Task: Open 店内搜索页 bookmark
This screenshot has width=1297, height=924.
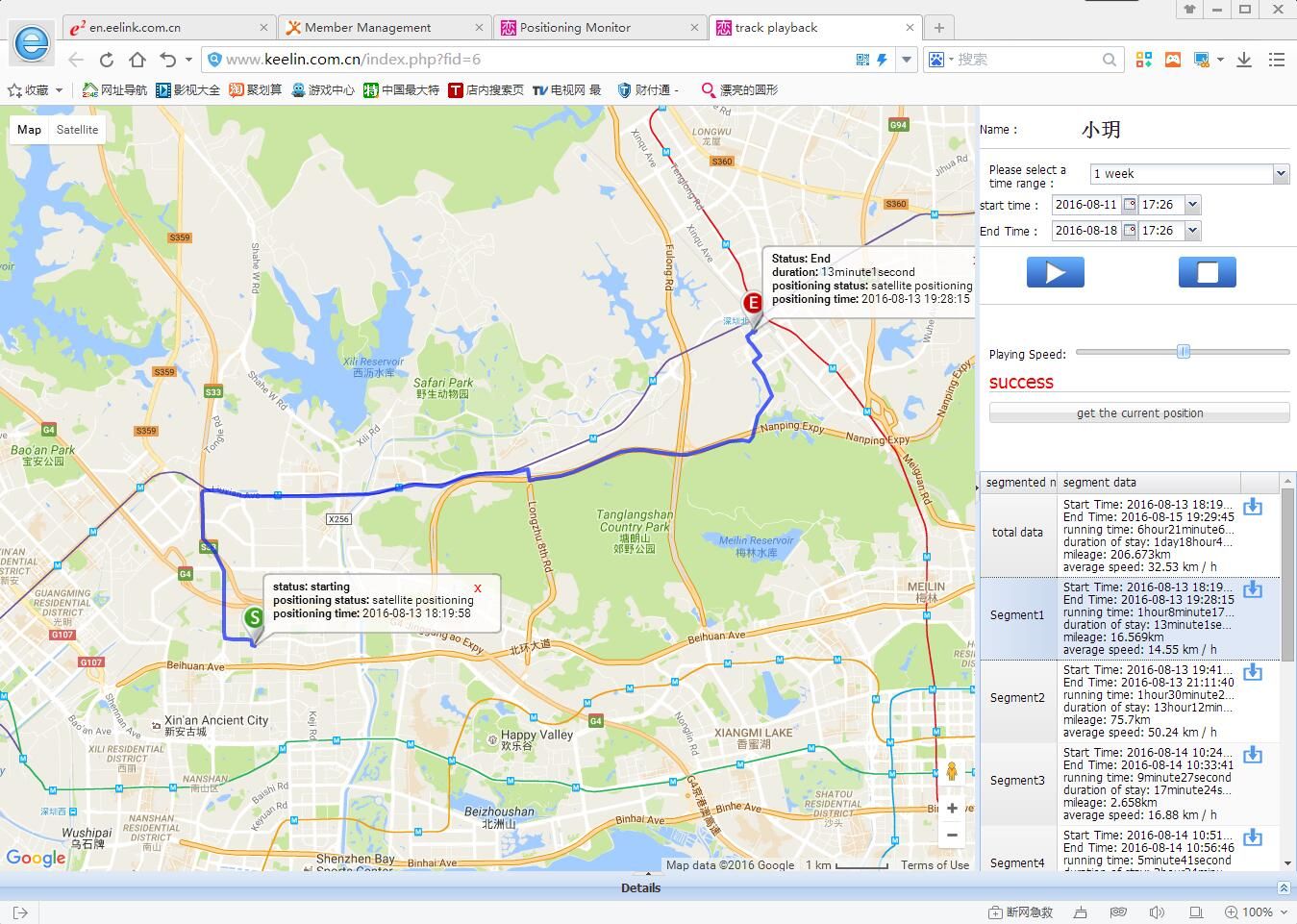Action: [486, 90]
